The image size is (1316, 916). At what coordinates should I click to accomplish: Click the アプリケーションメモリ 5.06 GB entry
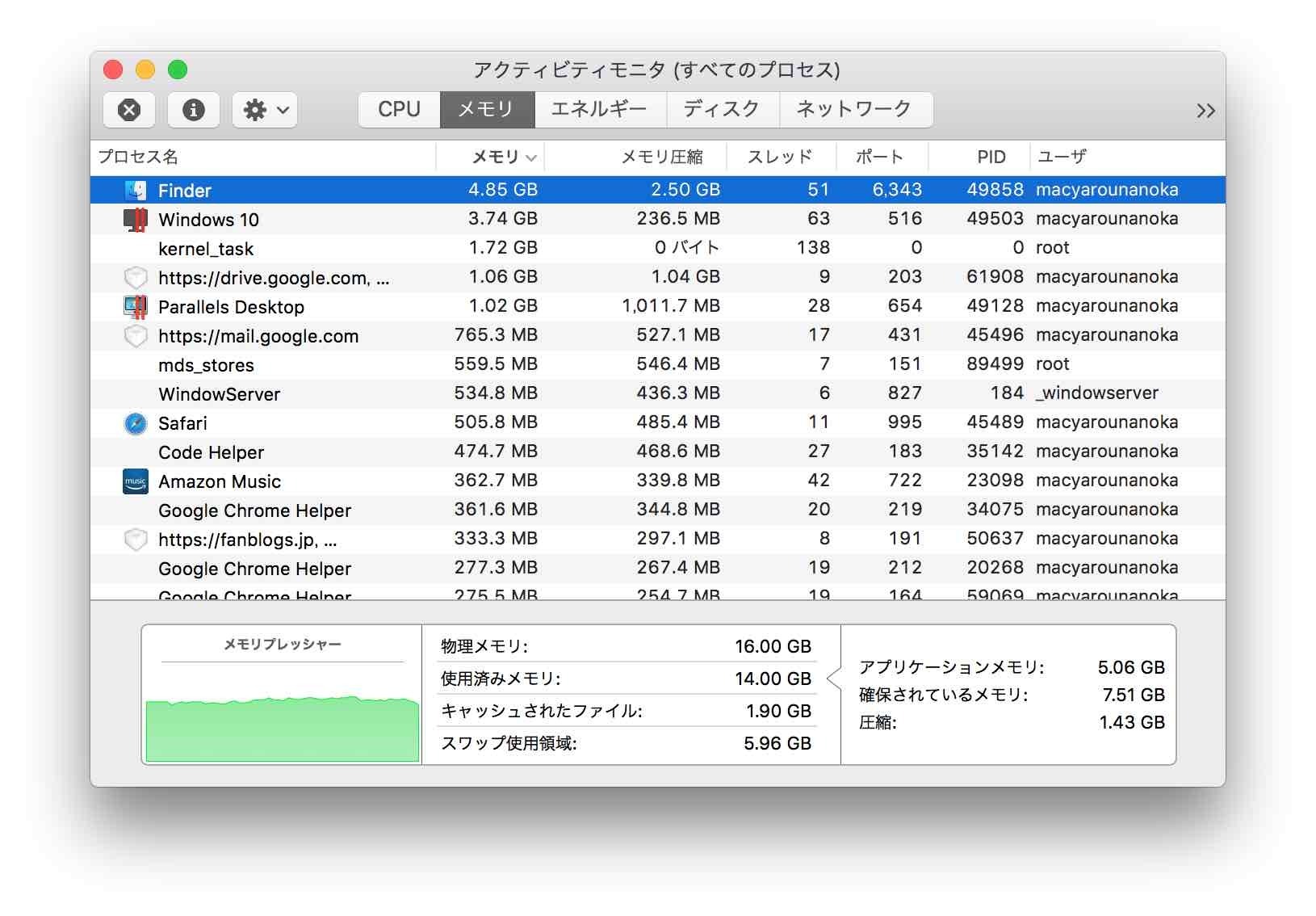coord(1012,667)
